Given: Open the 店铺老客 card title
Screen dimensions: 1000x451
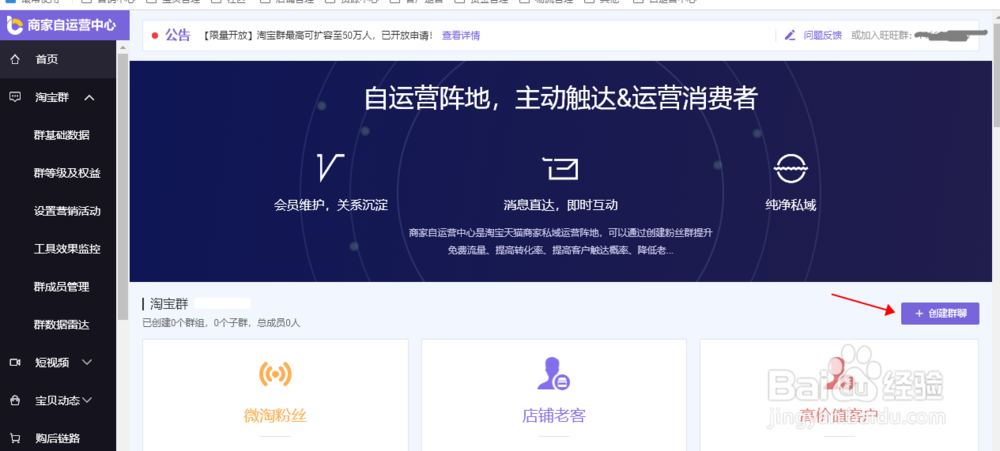Looking at the screenshot, I should 554,417.
